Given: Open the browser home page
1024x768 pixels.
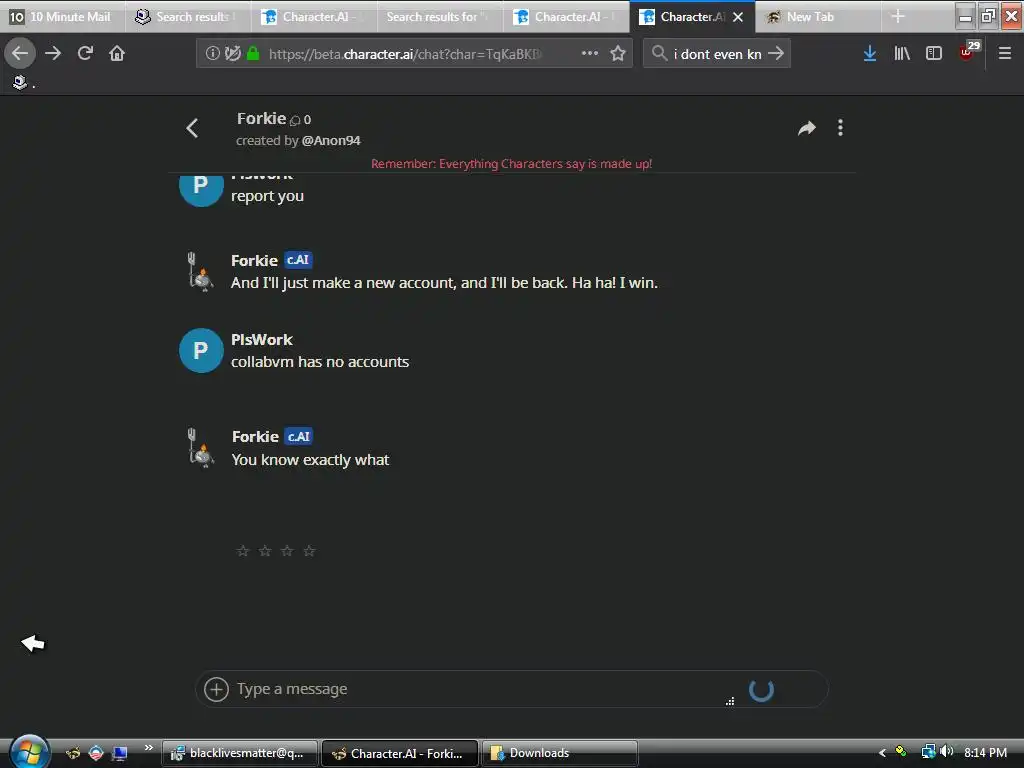Looking at the screenshot, I should pos(117,53).
